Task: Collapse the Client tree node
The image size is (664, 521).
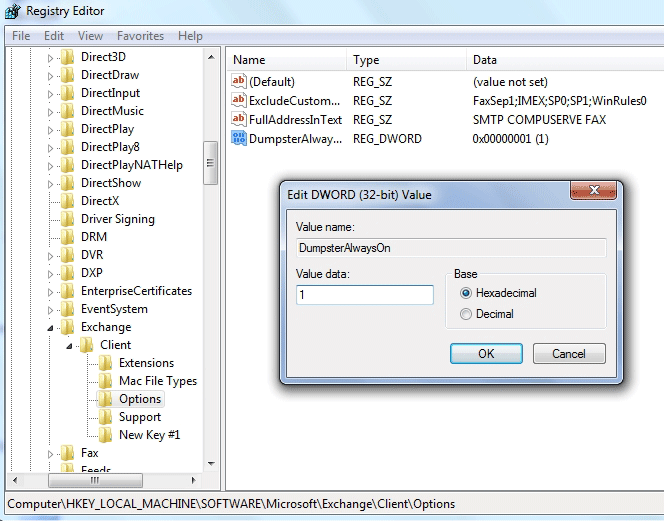Action: [x=69, y=345]
